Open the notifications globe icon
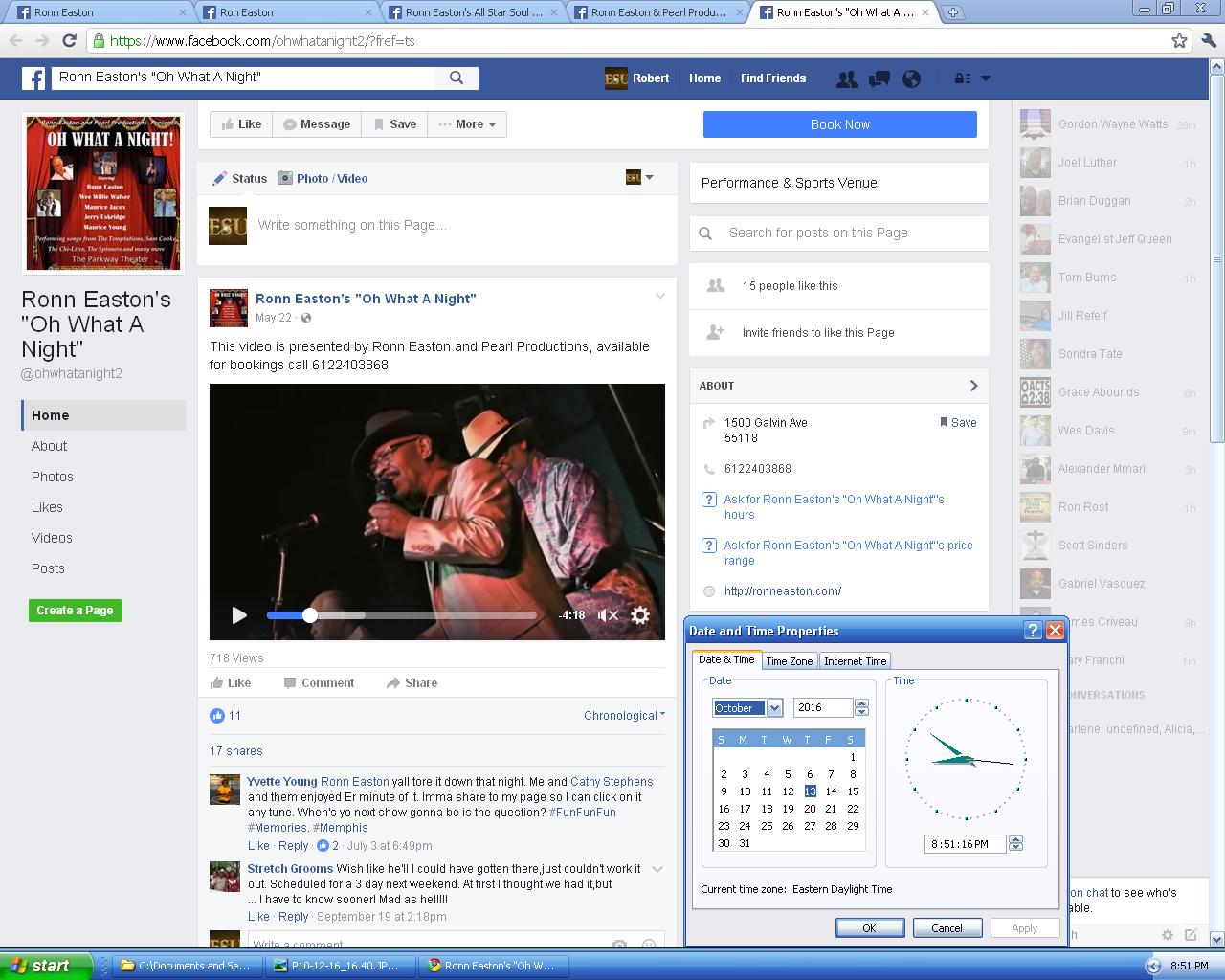The image size is (1225, 980). (x=911, y=79)
